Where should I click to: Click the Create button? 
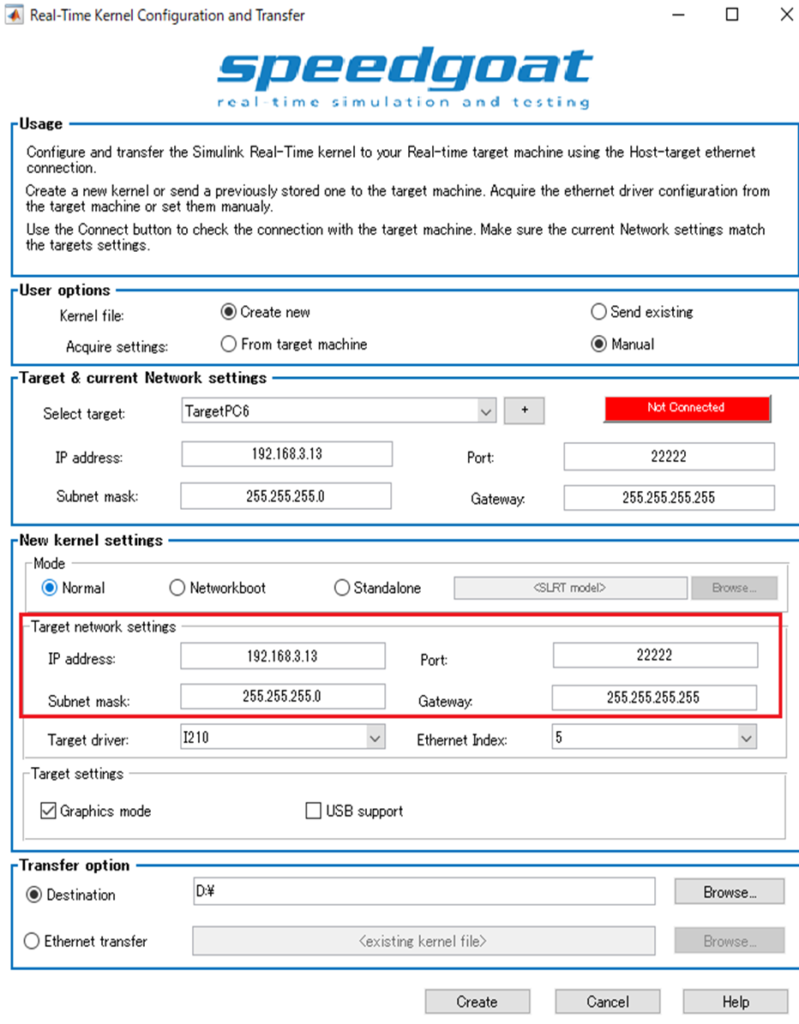pos(477,1002)
